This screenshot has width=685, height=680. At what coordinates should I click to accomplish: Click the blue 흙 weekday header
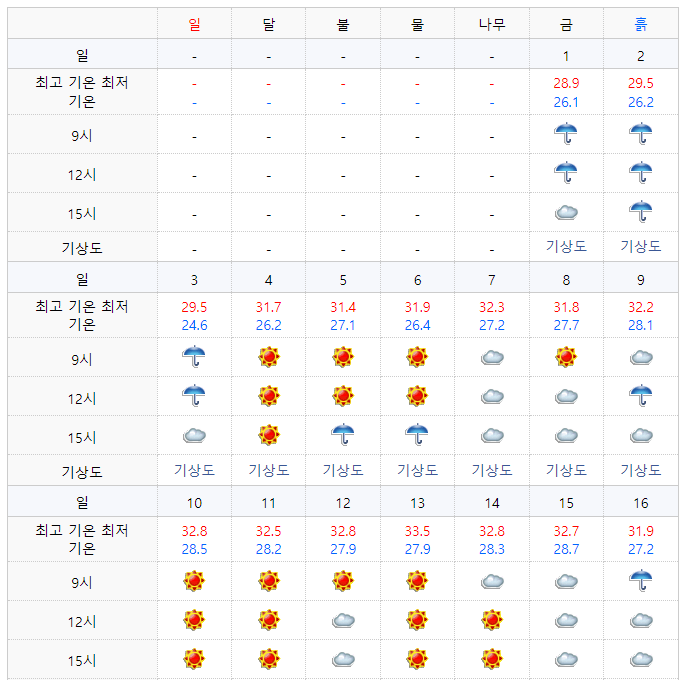[640, 24]
